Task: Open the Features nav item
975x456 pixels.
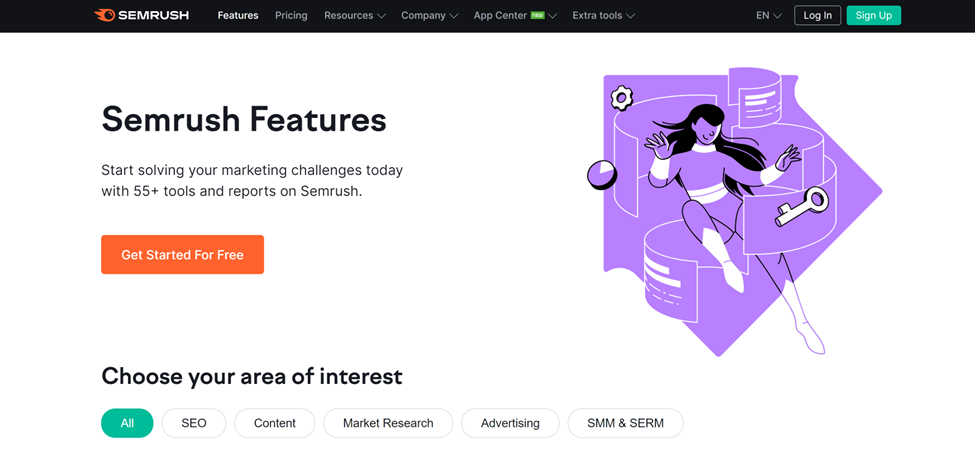Action: pos(238,16)
